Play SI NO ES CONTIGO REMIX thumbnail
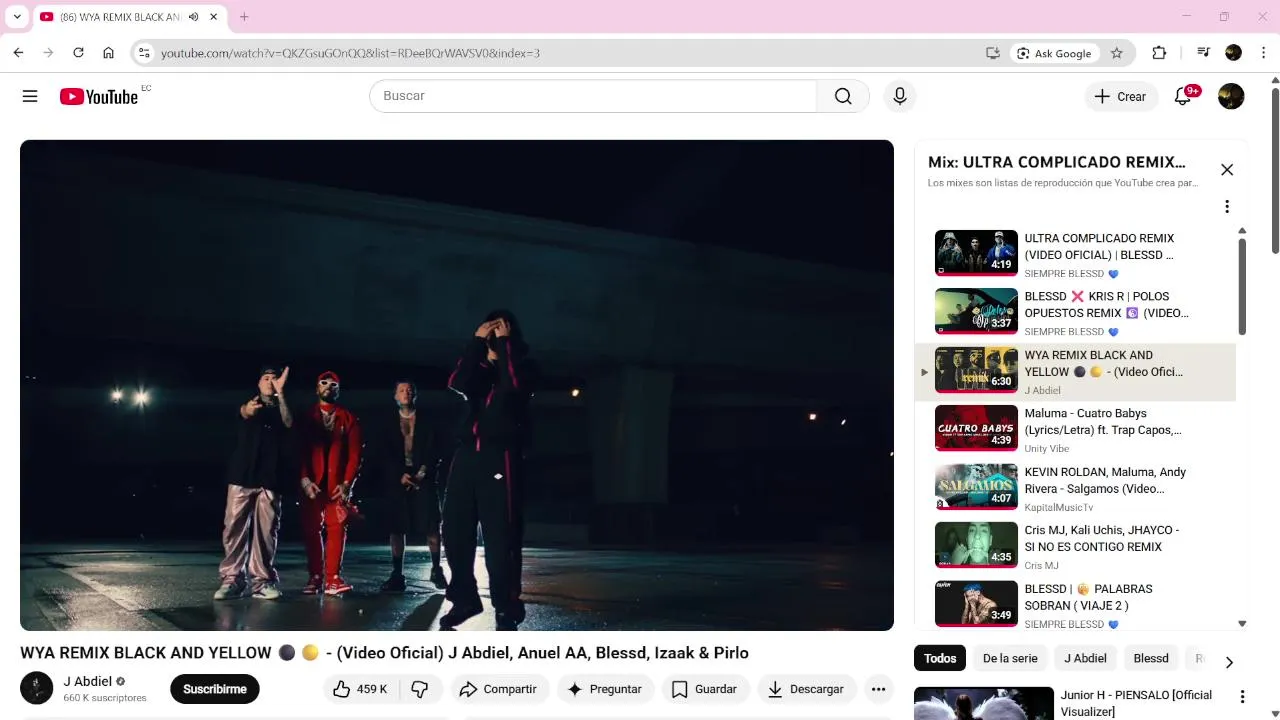The width and height of the screenshot is (1280, 720). pos(976,546)
